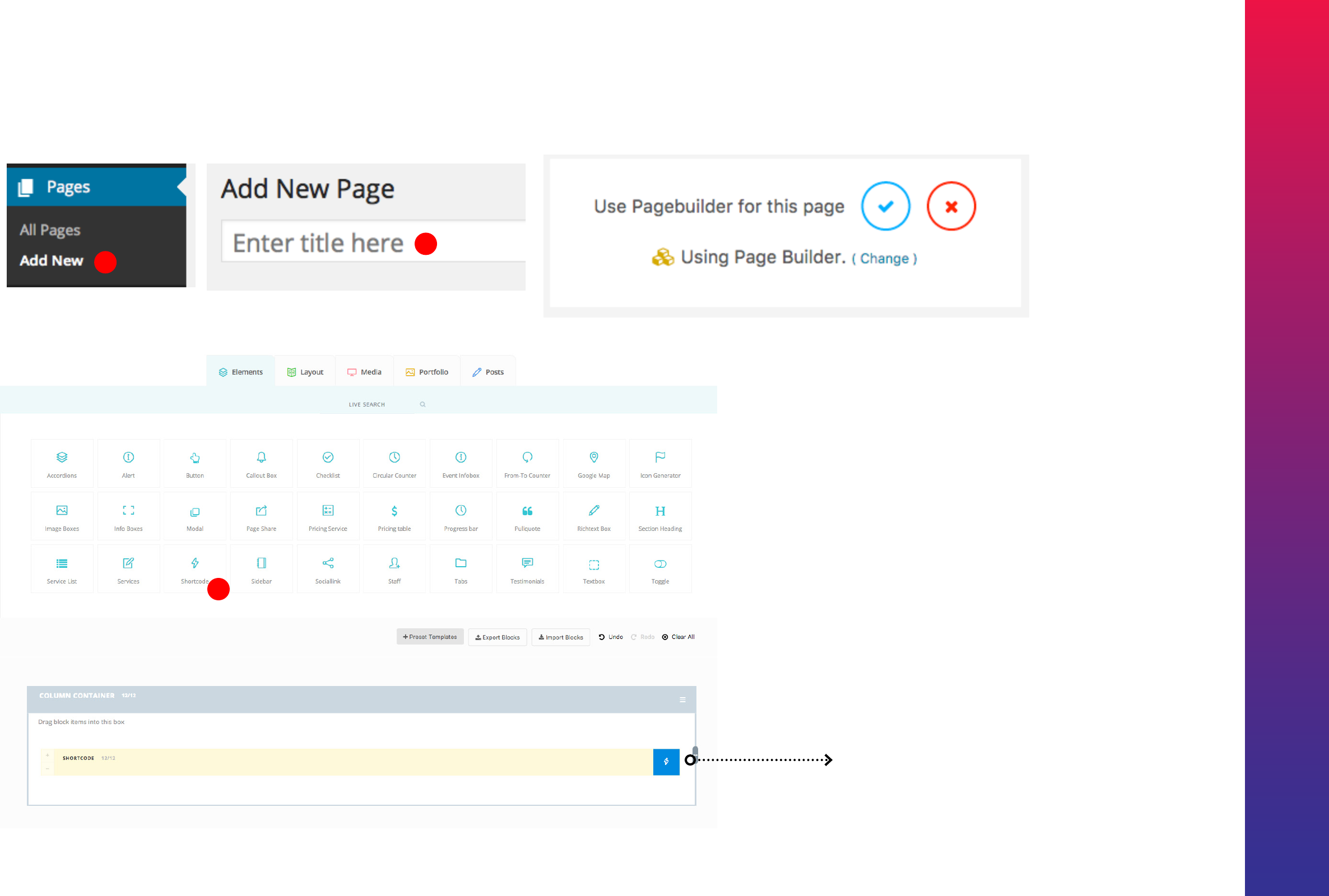Image resolution: width=1329 pixels, height=896 pixels.
Task: Click the Preset Templates button
Action: pyautogui.click(x=430, y=637)
